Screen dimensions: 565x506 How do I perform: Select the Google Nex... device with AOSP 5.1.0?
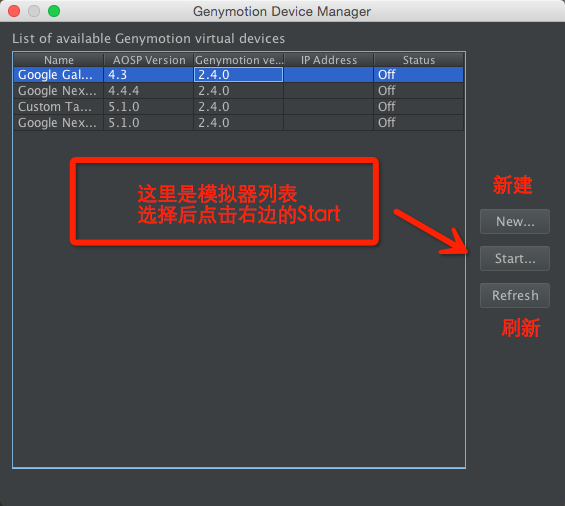pos(239,123)
